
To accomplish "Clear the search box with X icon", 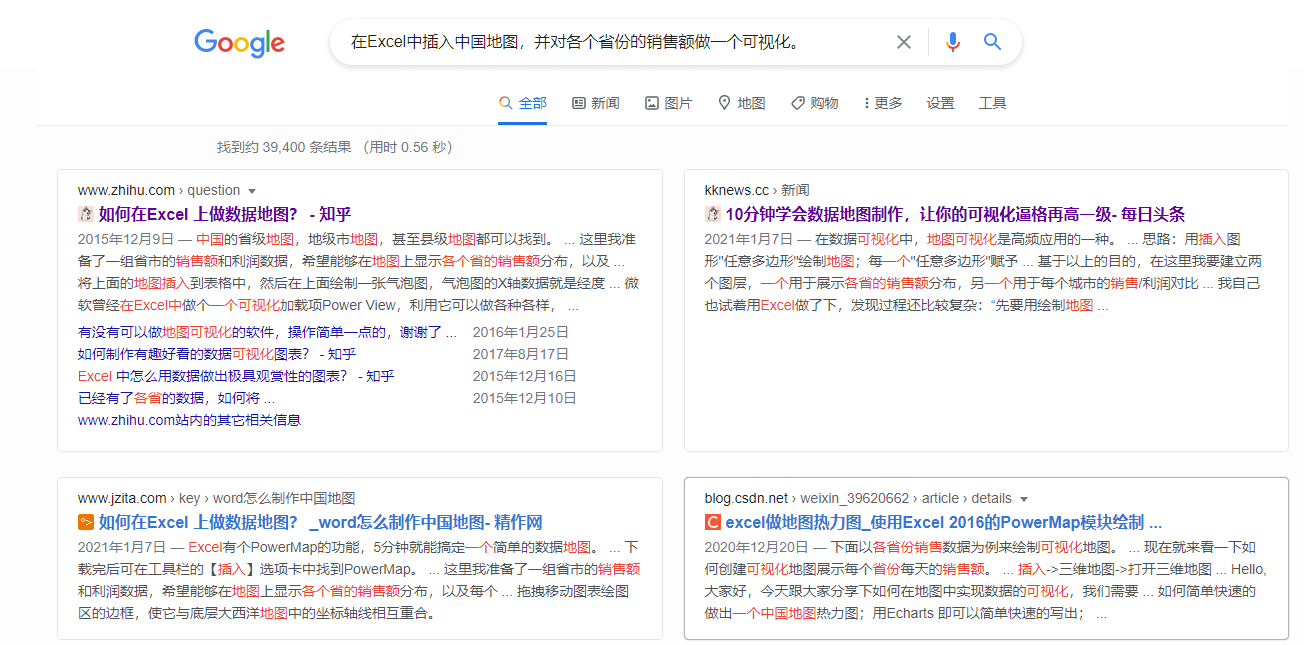I will (903, 42).
